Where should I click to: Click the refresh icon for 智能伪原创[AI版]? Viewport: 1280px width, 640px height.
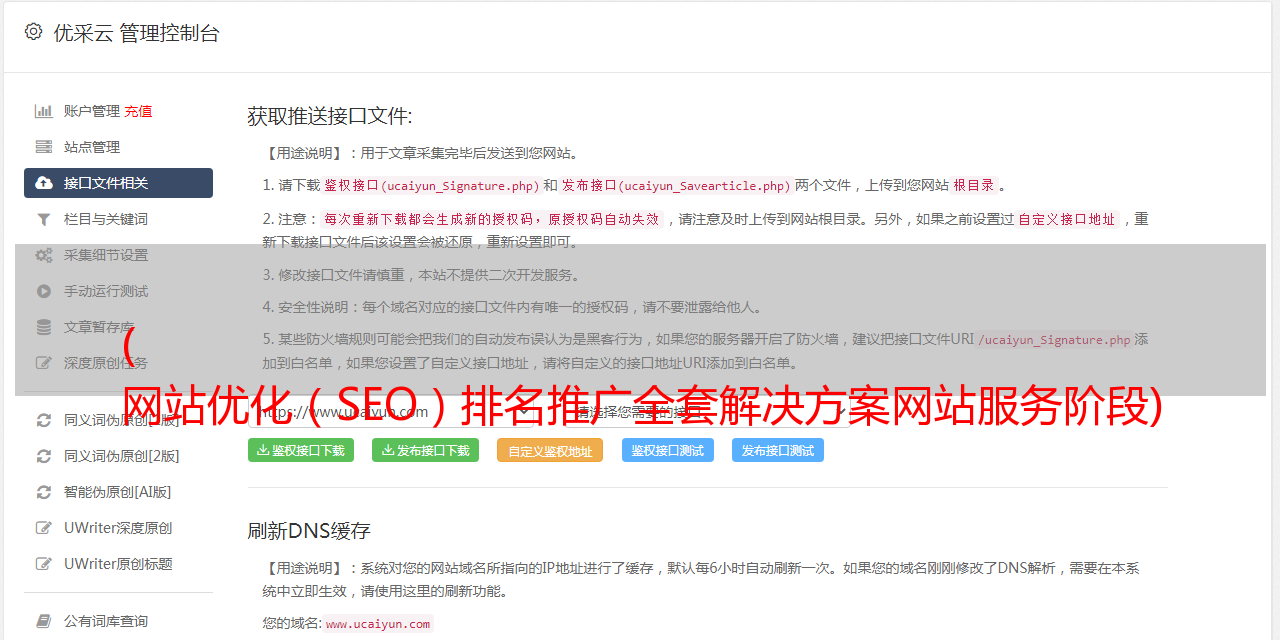click(44, 492)
